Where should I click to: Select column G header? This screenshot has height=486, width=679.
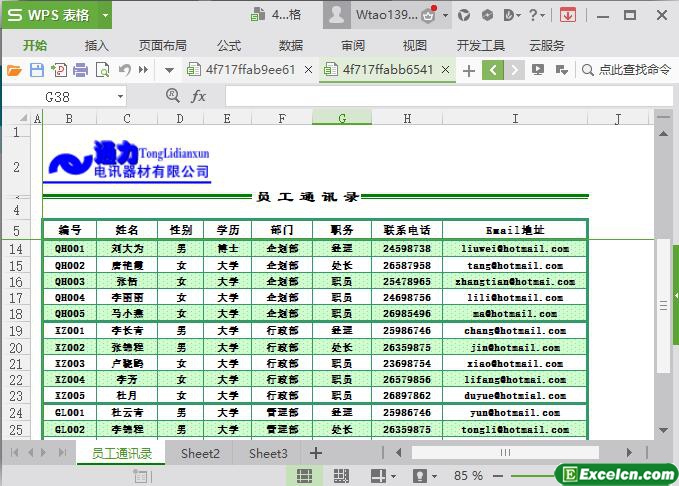[x=342, y=119]
